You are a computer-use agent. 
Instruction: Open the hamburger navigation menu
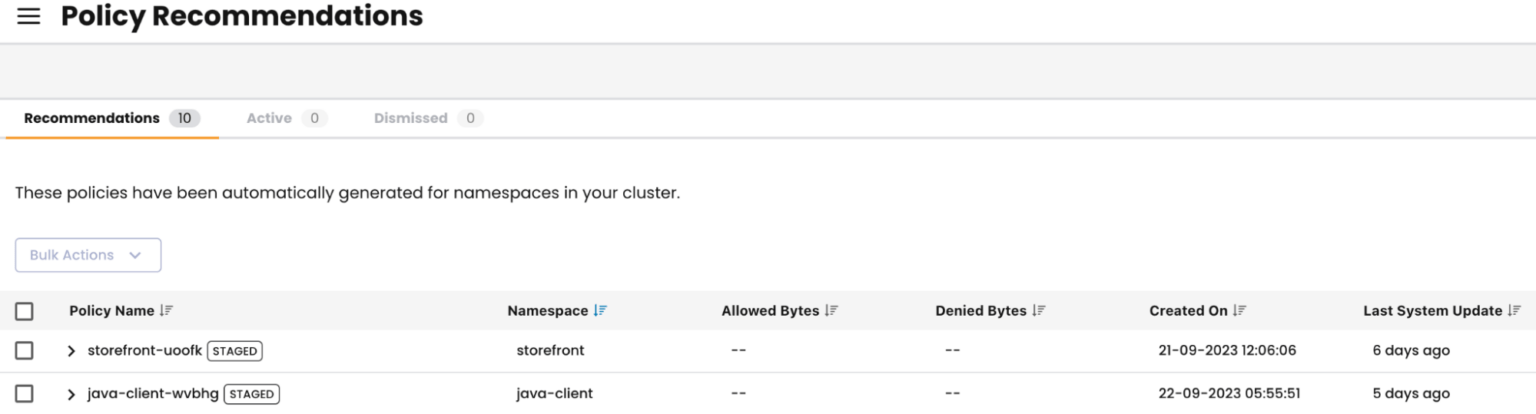[x=29, y=17]
